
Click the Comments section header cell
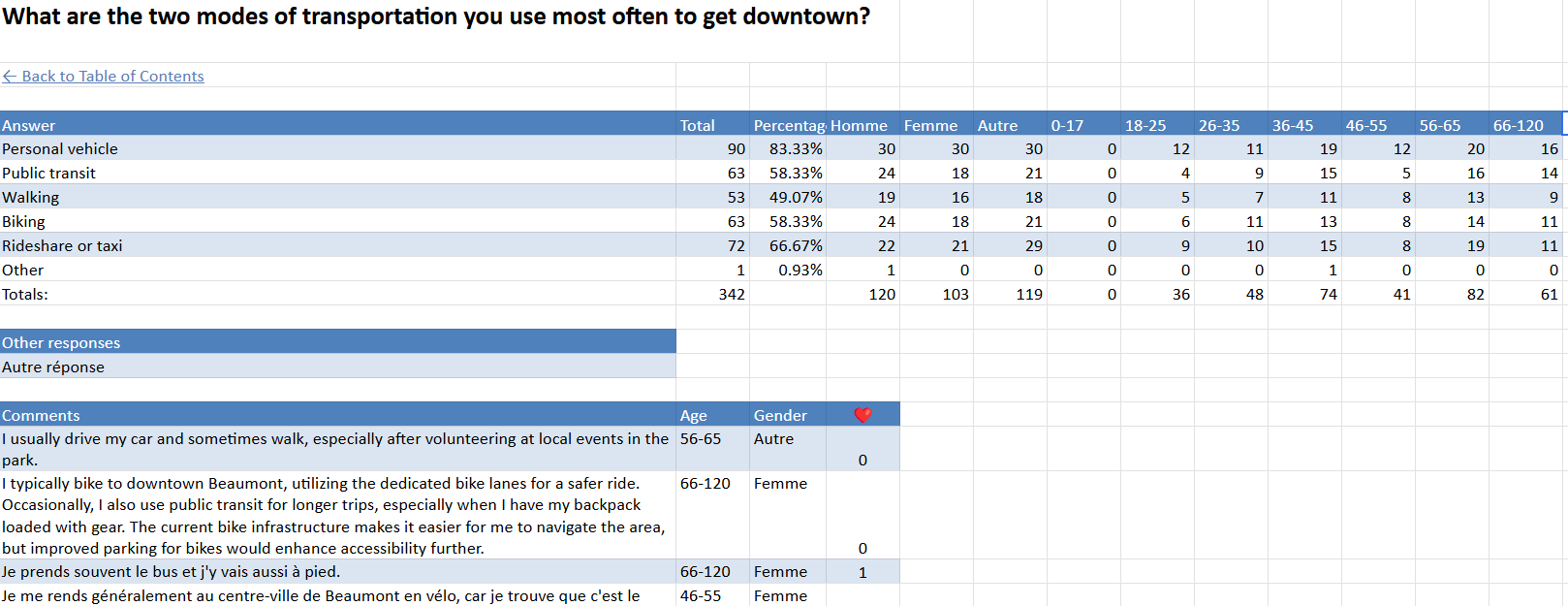click(x=41, y=415)
